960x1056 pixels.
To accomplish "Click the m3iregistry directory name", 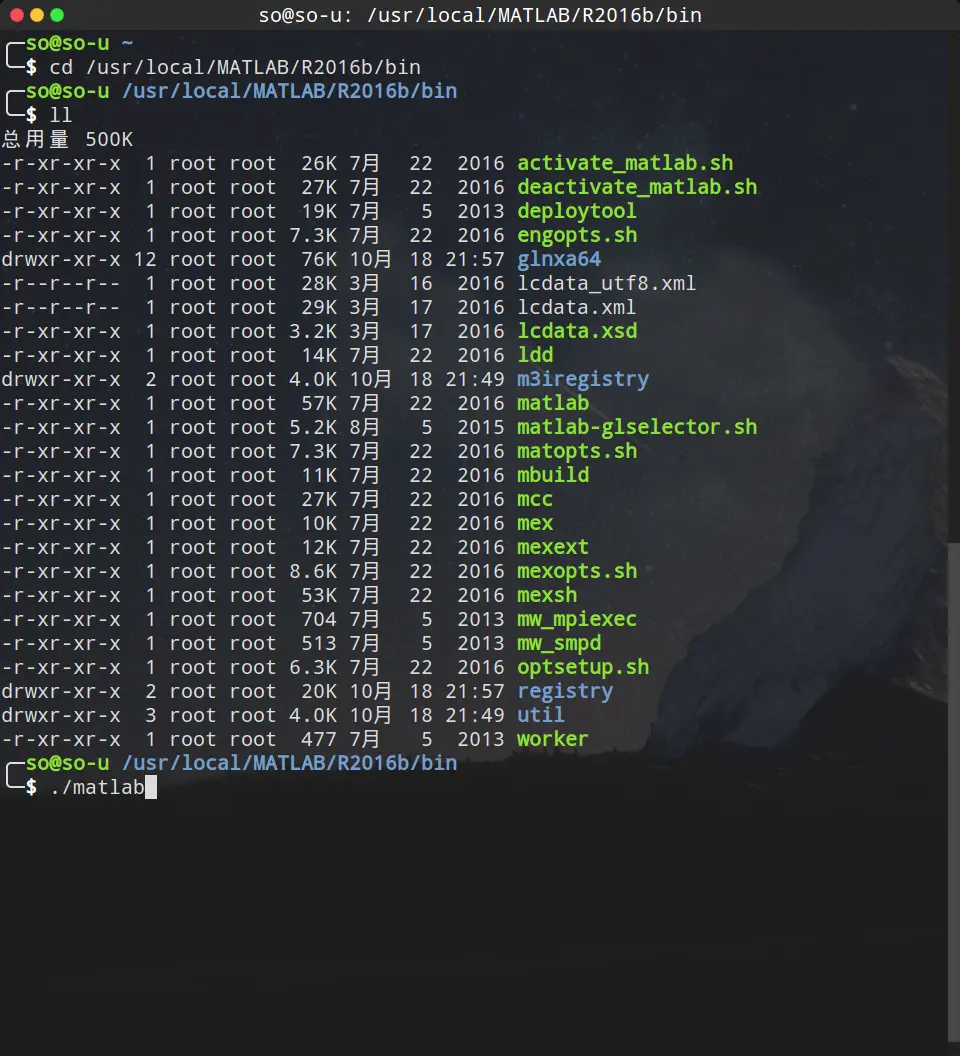I will click(x=583, y=379).
